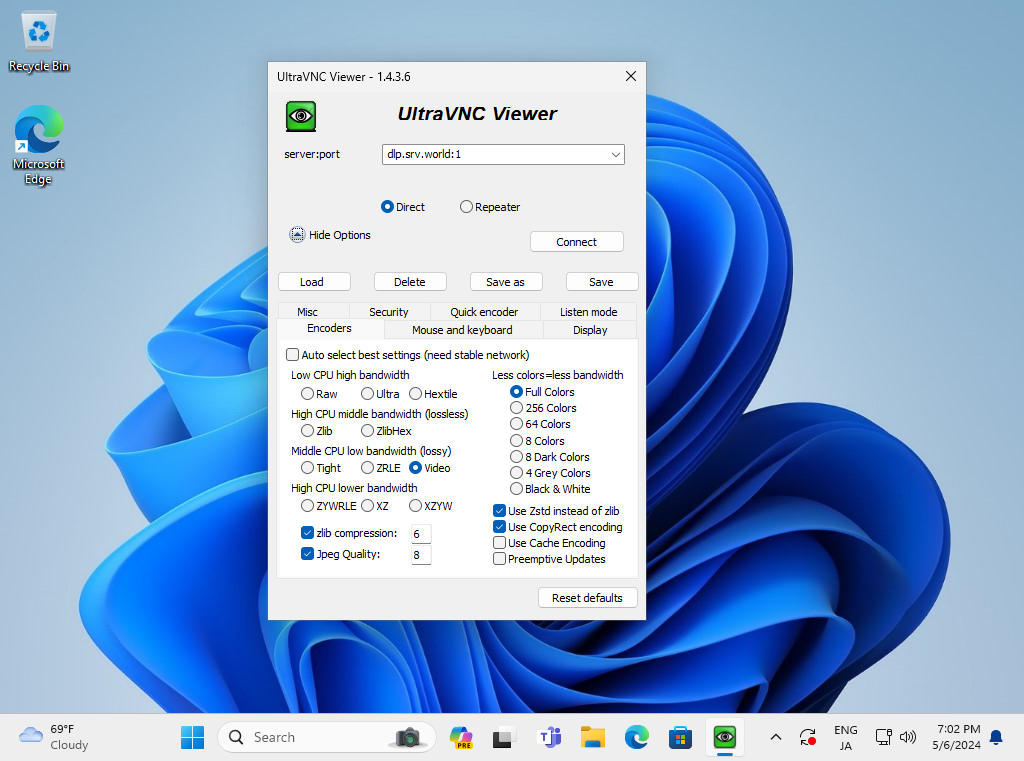Enable Auto select best settings checkbox
This screenshot has height=761, width=1024.
coord(293,355)
